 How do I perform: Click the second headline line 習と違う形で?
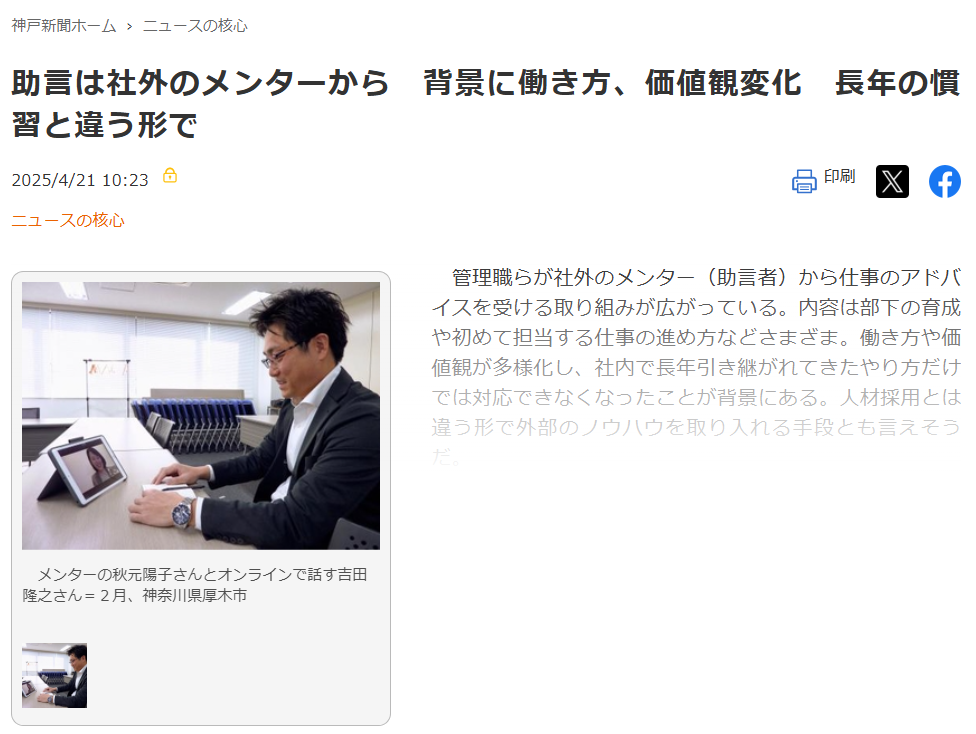105,125
